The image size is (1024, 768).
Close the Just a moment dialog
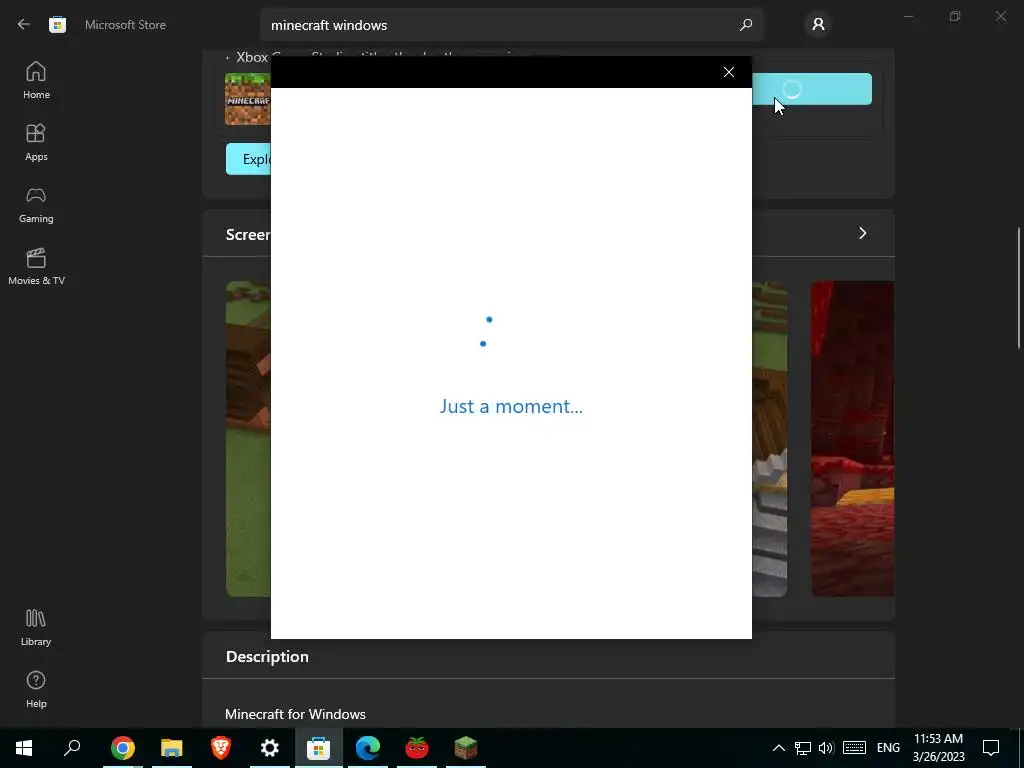pos(729,72)
